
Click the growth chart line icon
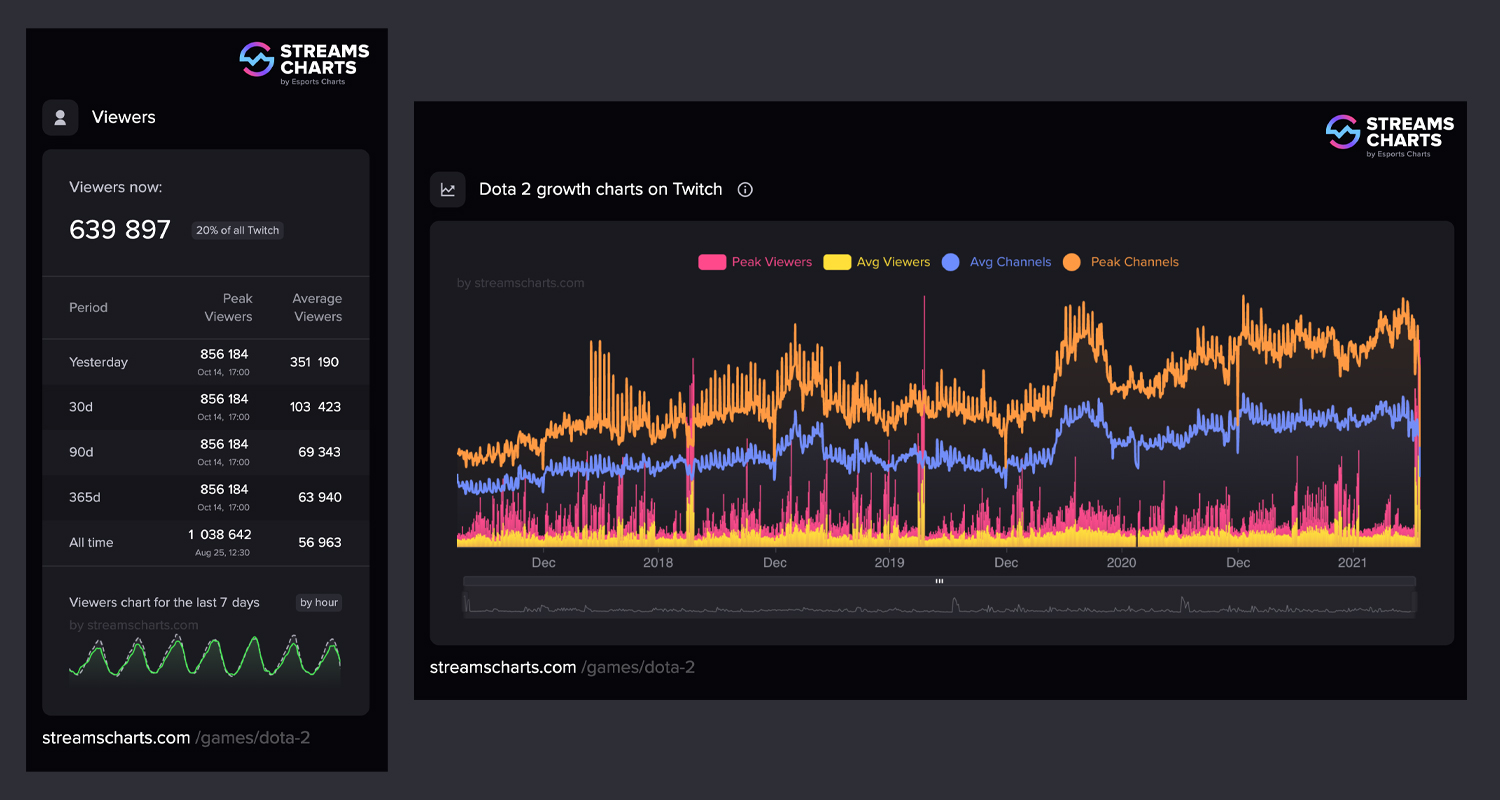point(448,189)
